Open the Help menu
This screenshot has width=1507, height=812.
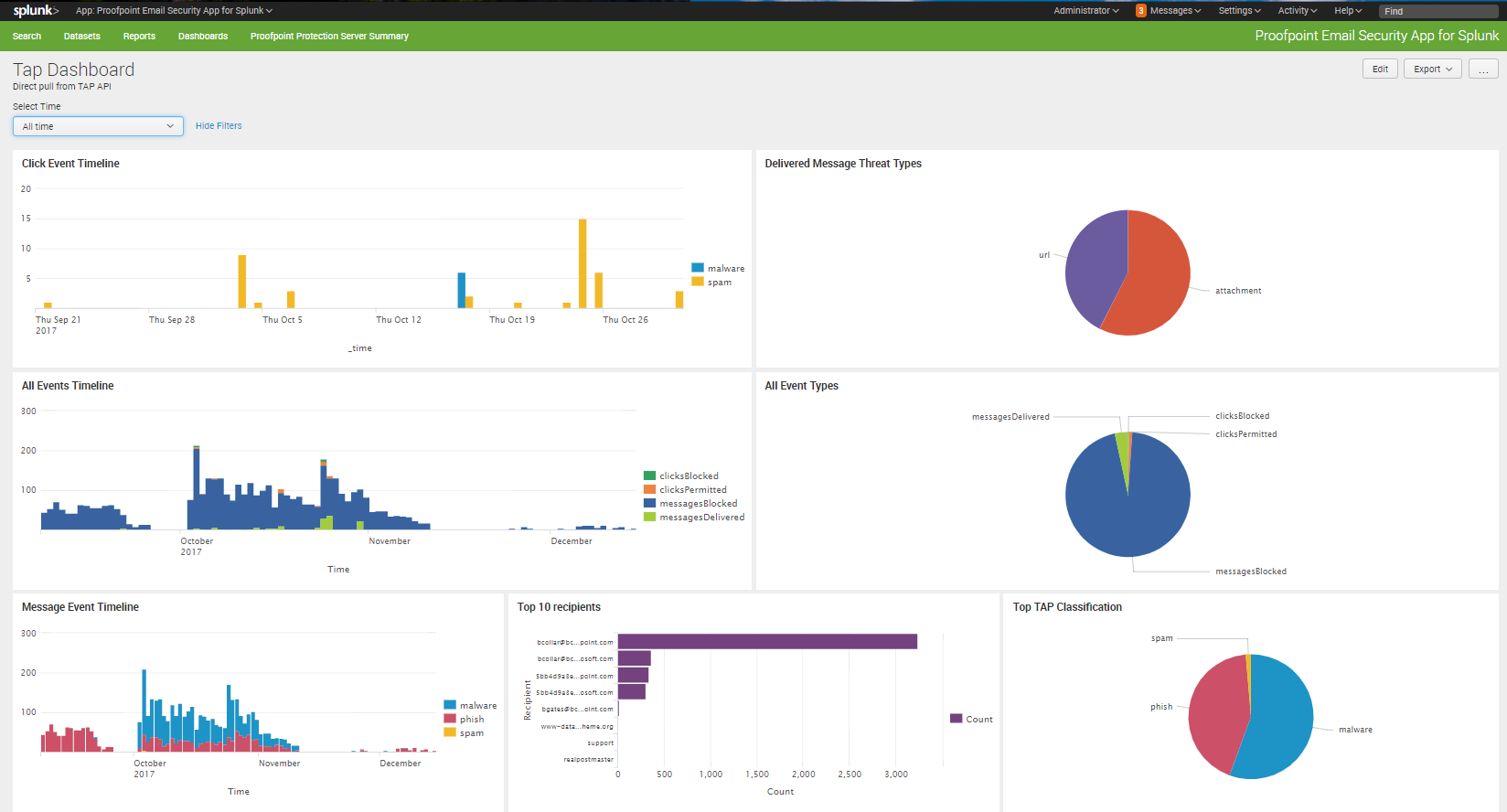point(1348,11)
